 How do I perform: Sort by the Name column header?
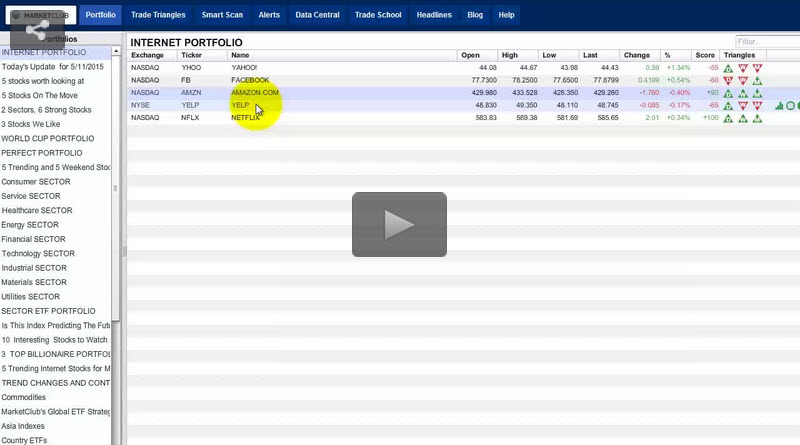[240, 55]
